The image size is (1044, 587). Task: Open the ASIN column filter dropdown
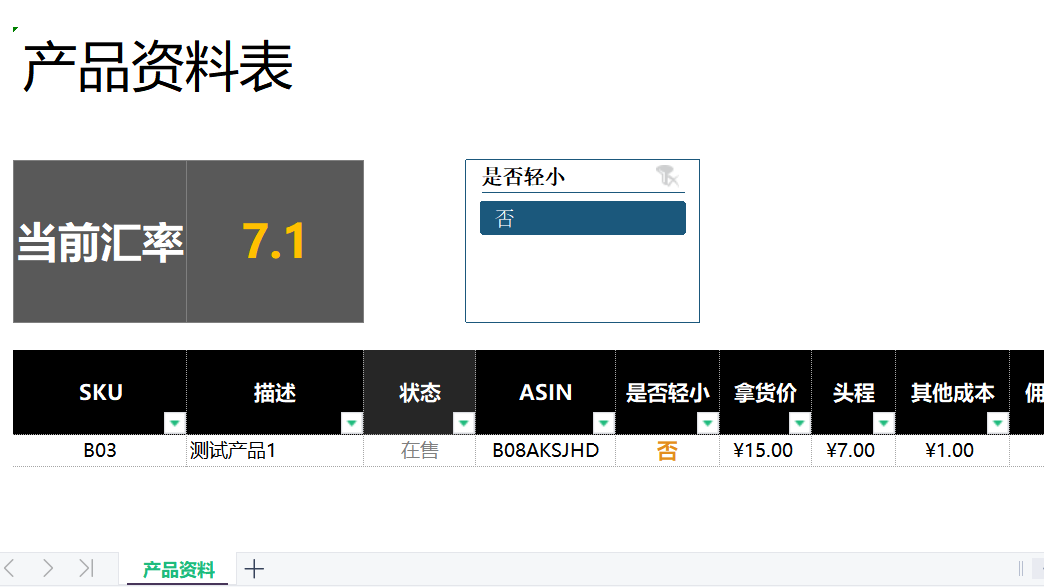coord(603,423)
